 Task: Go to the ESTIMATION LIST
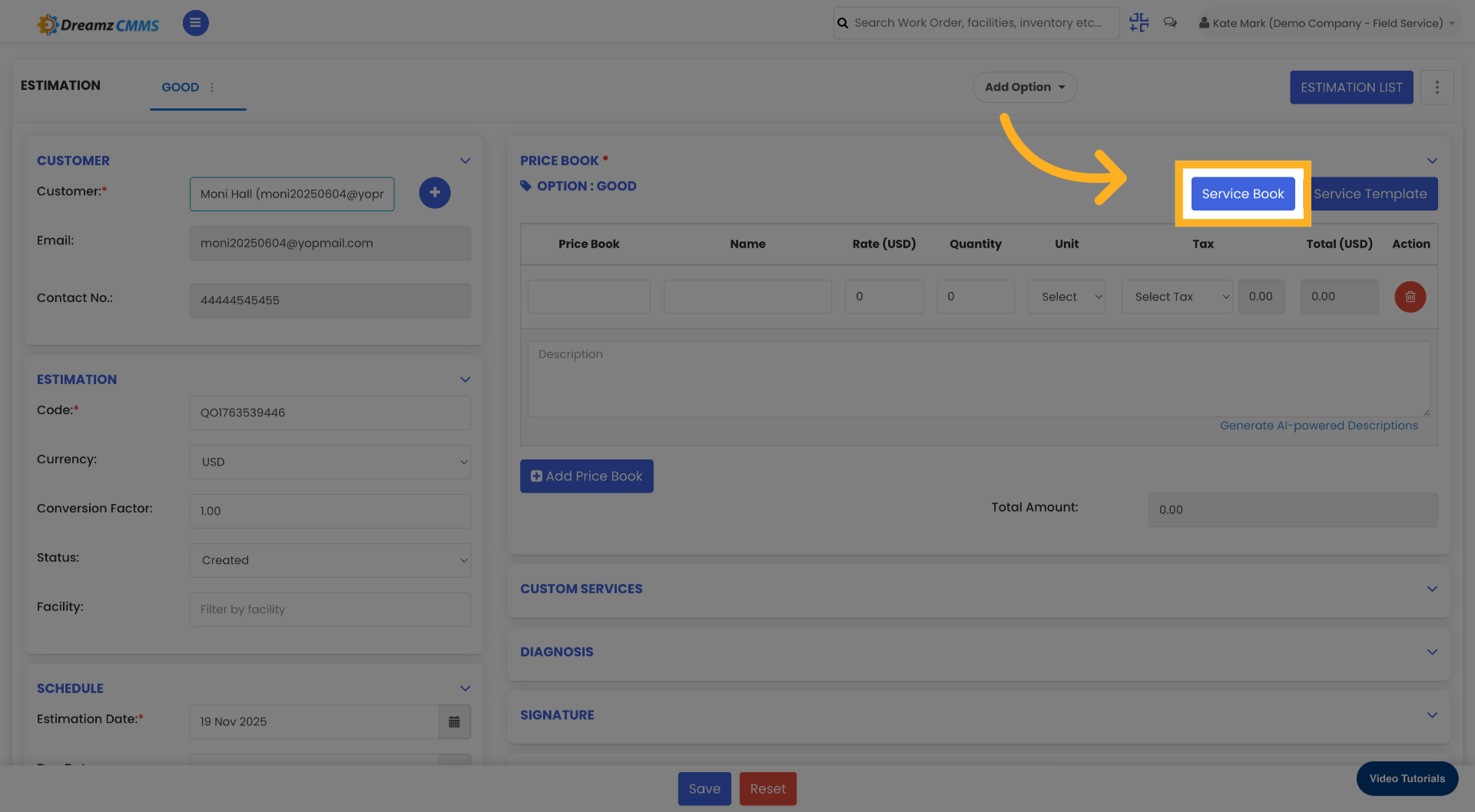pyautogui.click(x=1351, y=88)
